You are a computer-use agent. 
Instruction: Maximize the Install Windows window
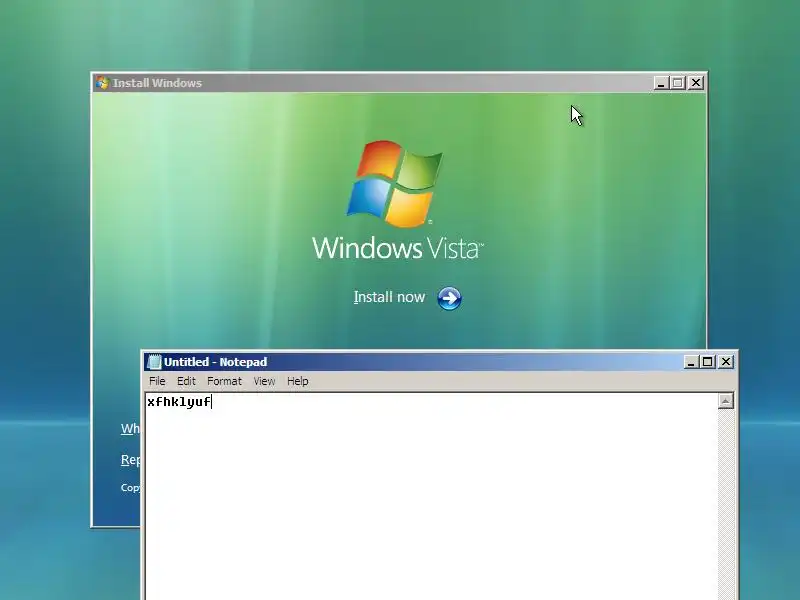678,83
